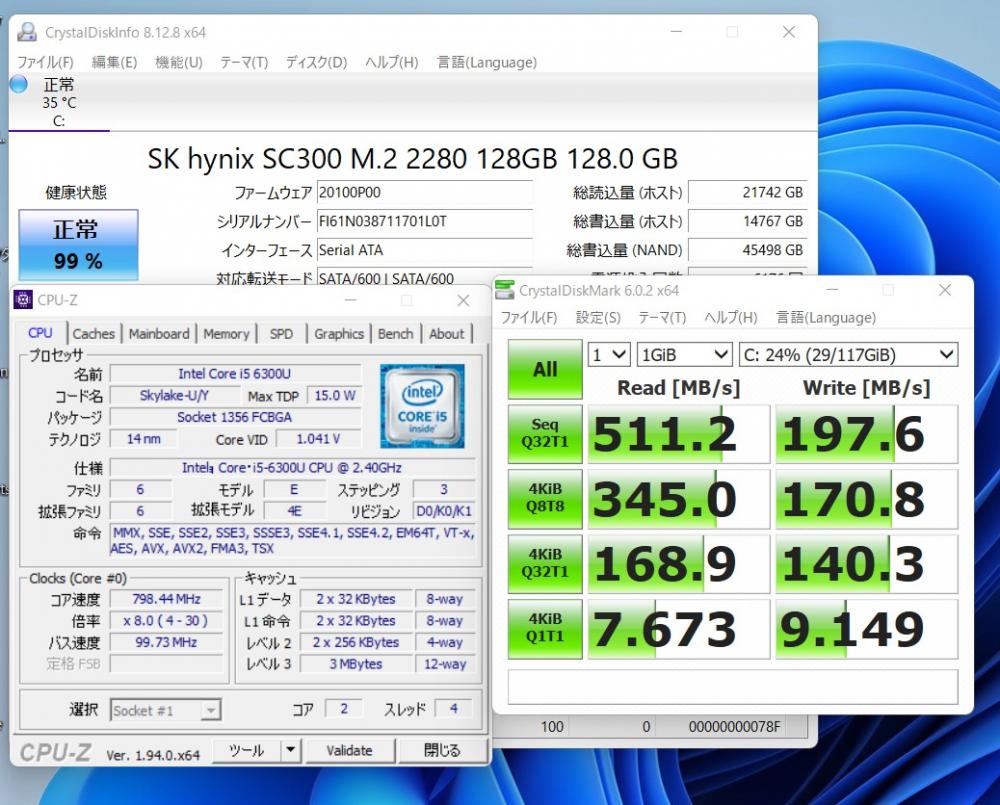
Task: Click the CrystalDiskMark app icon in title bar
Action: click(x=504, y=290)
